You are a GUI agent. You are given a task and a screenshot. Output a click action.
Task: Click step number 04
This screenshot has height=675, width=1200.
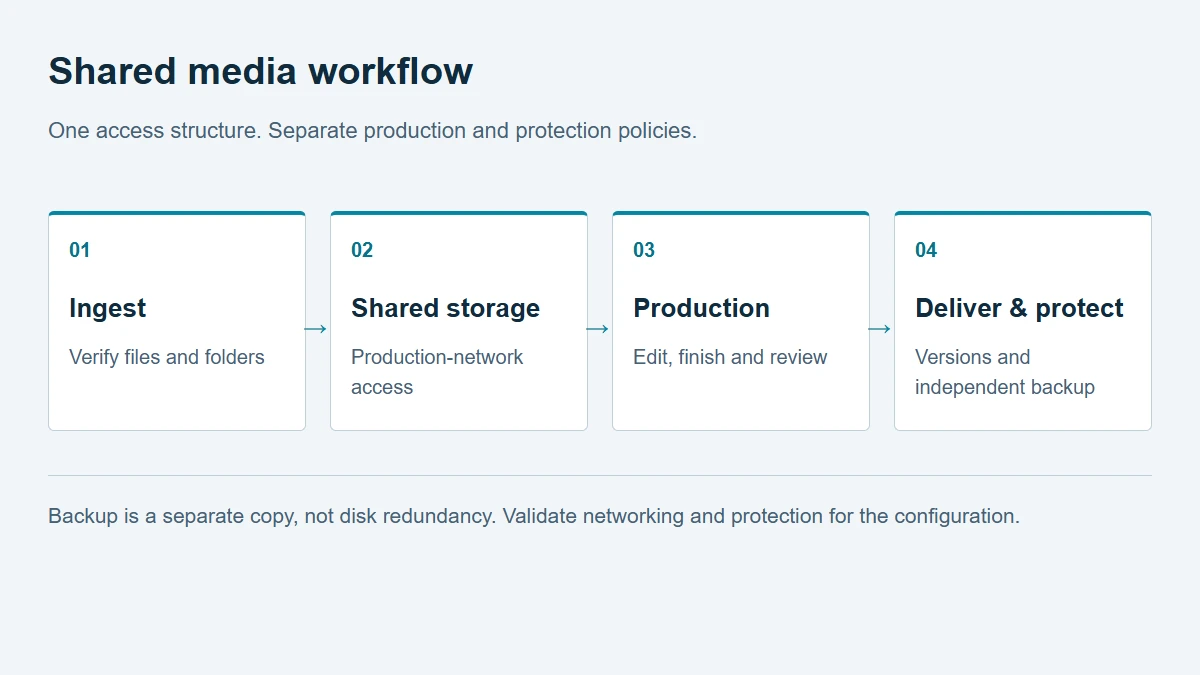pyautogui.click(x=926, y=250)
